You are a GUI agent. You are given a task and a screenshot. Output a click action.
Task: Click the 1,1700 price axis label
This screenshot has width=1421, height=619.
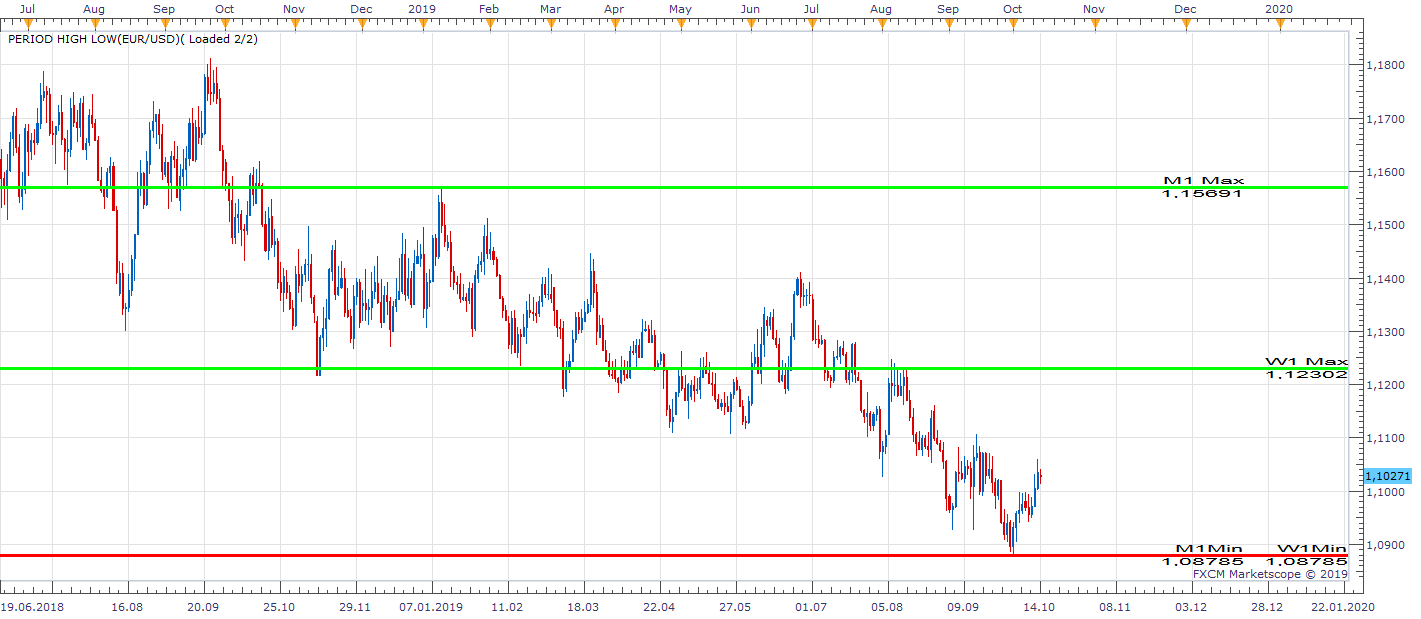click(1384, 119)
